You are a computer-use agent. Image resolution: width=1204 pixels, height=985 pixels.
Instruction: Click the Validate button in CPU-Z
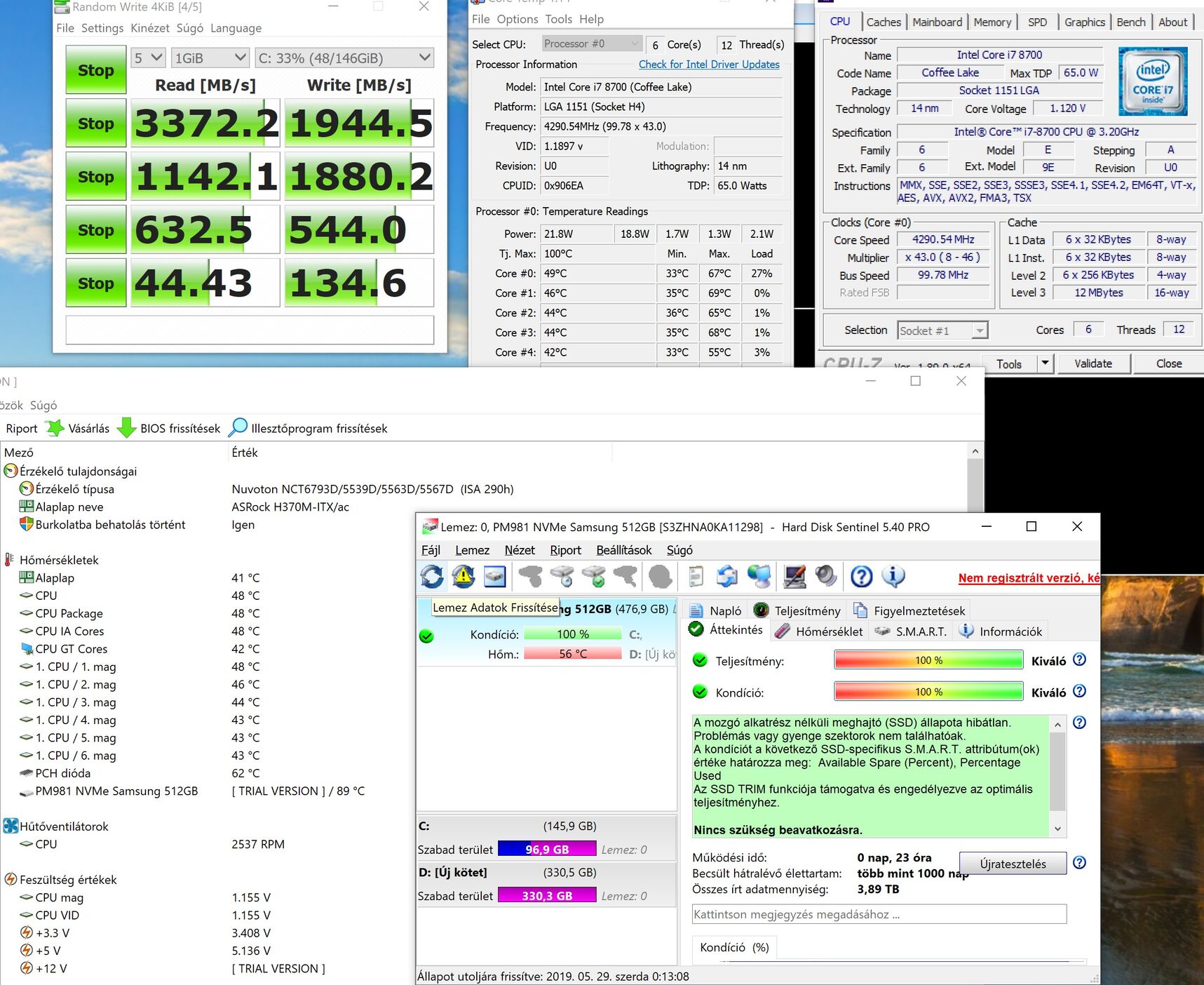[x=1093, y=363]
